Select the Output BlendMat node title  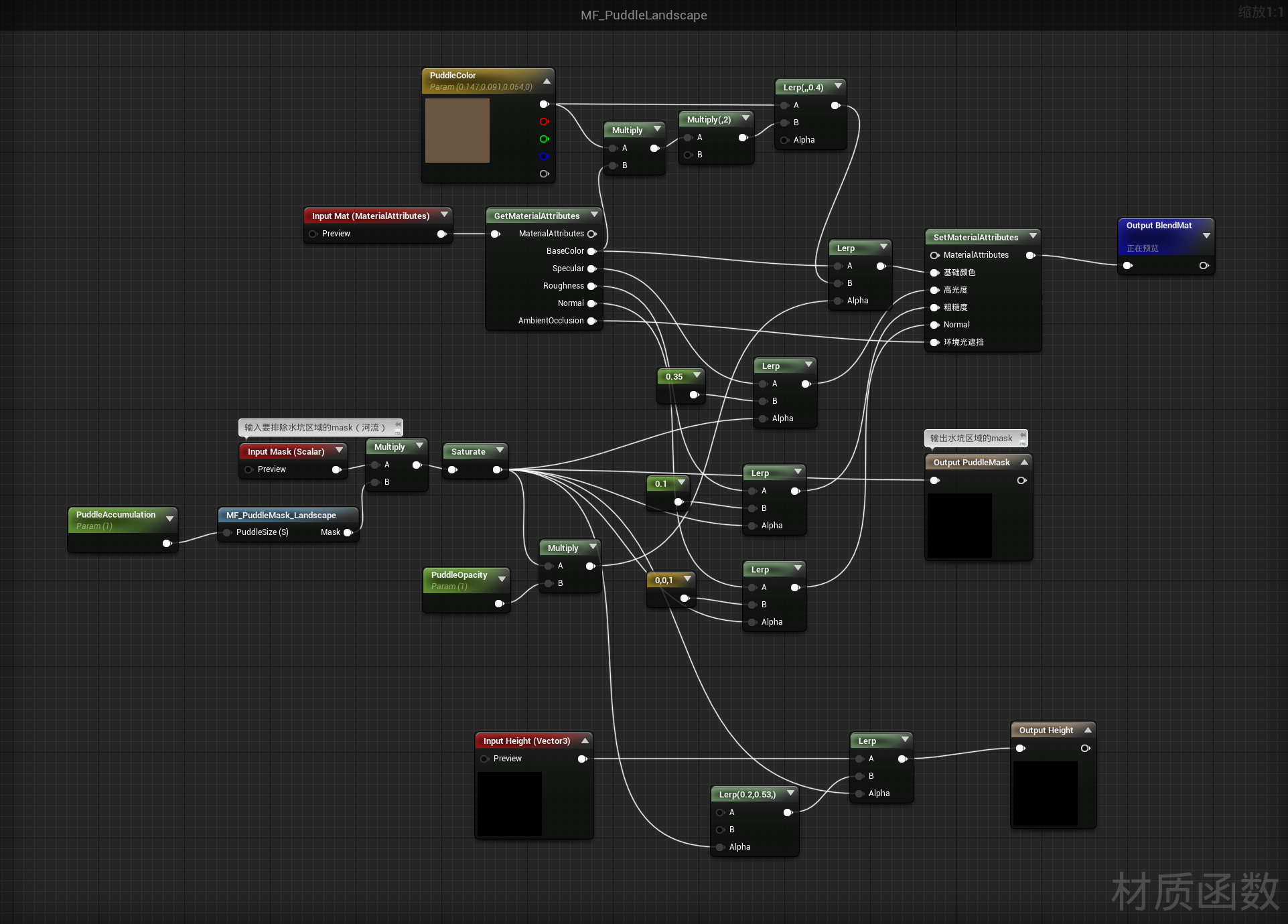(1158, 226)
